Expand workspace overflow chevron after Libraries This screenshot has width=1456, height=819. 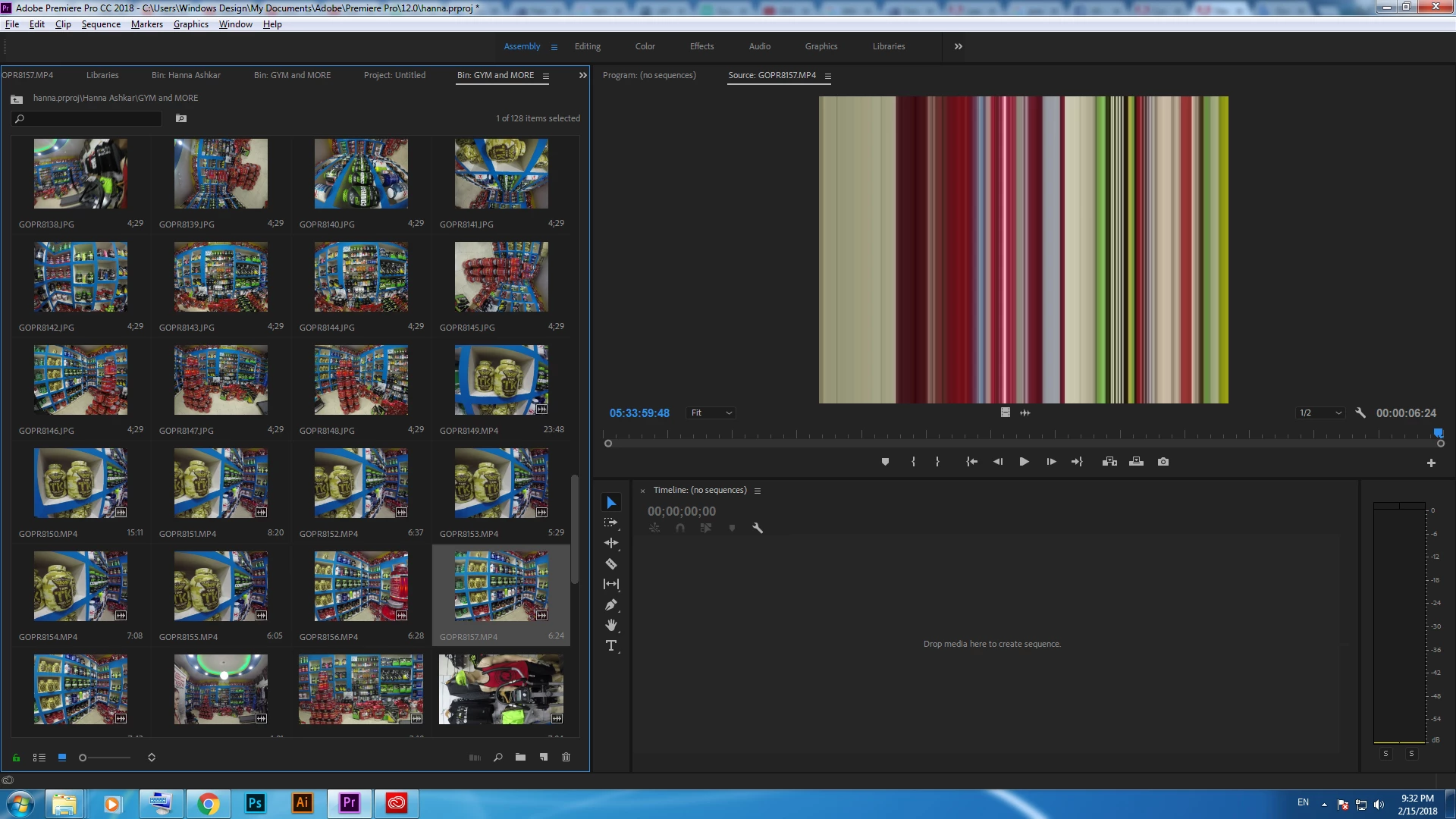[959, 46]
